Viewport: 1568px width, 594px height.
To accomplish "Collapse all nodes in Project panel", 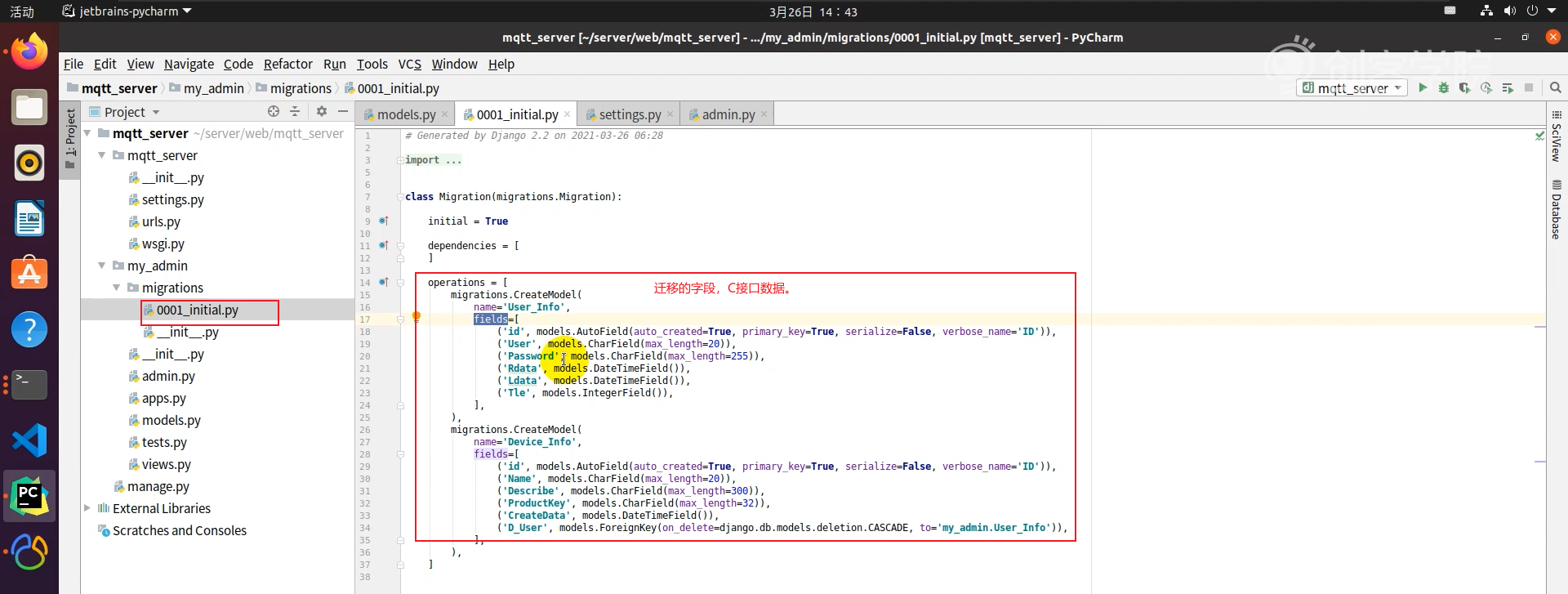I will tap(295, 111).
